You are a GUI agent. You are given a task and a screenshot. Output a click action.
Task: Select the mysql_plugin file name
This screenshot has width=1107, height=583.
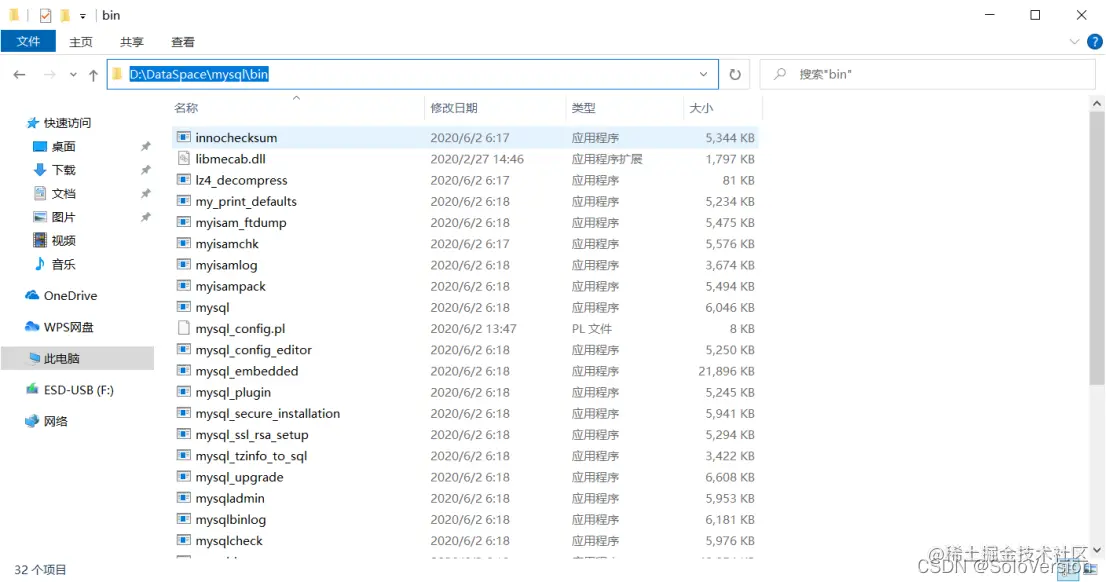point(233,392)
